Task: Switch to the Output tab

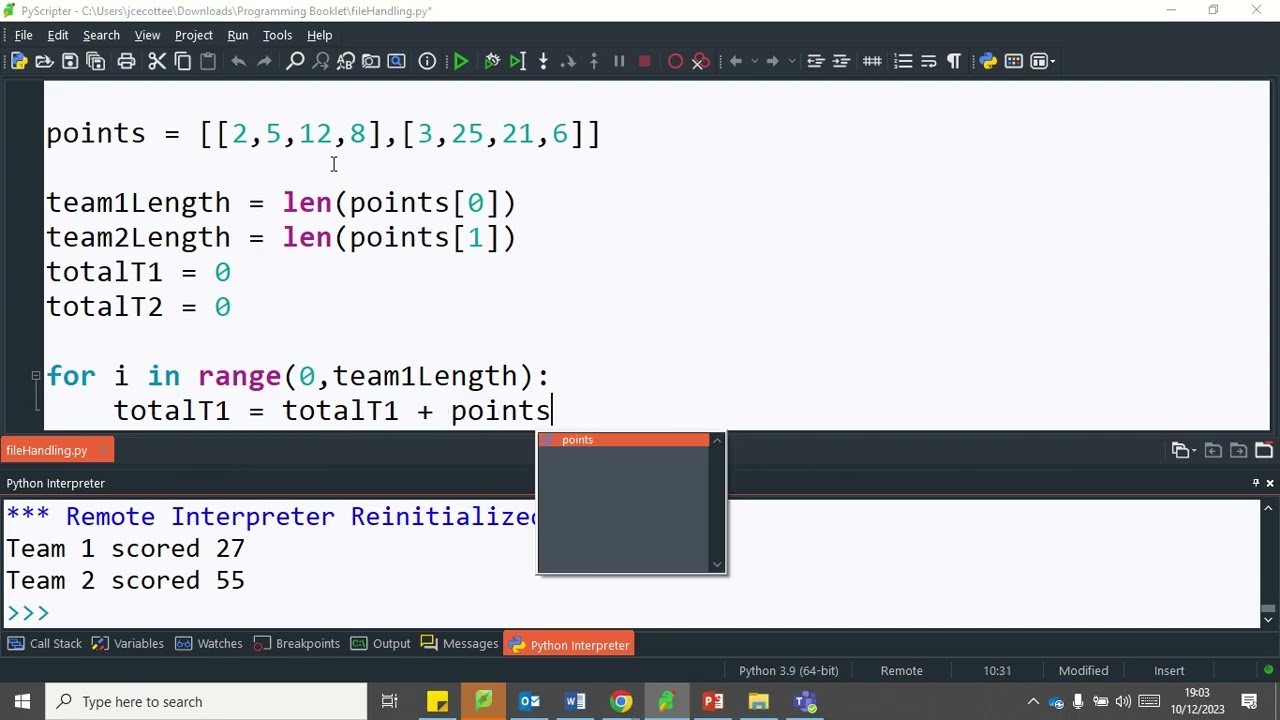Action: coord(381,644)
